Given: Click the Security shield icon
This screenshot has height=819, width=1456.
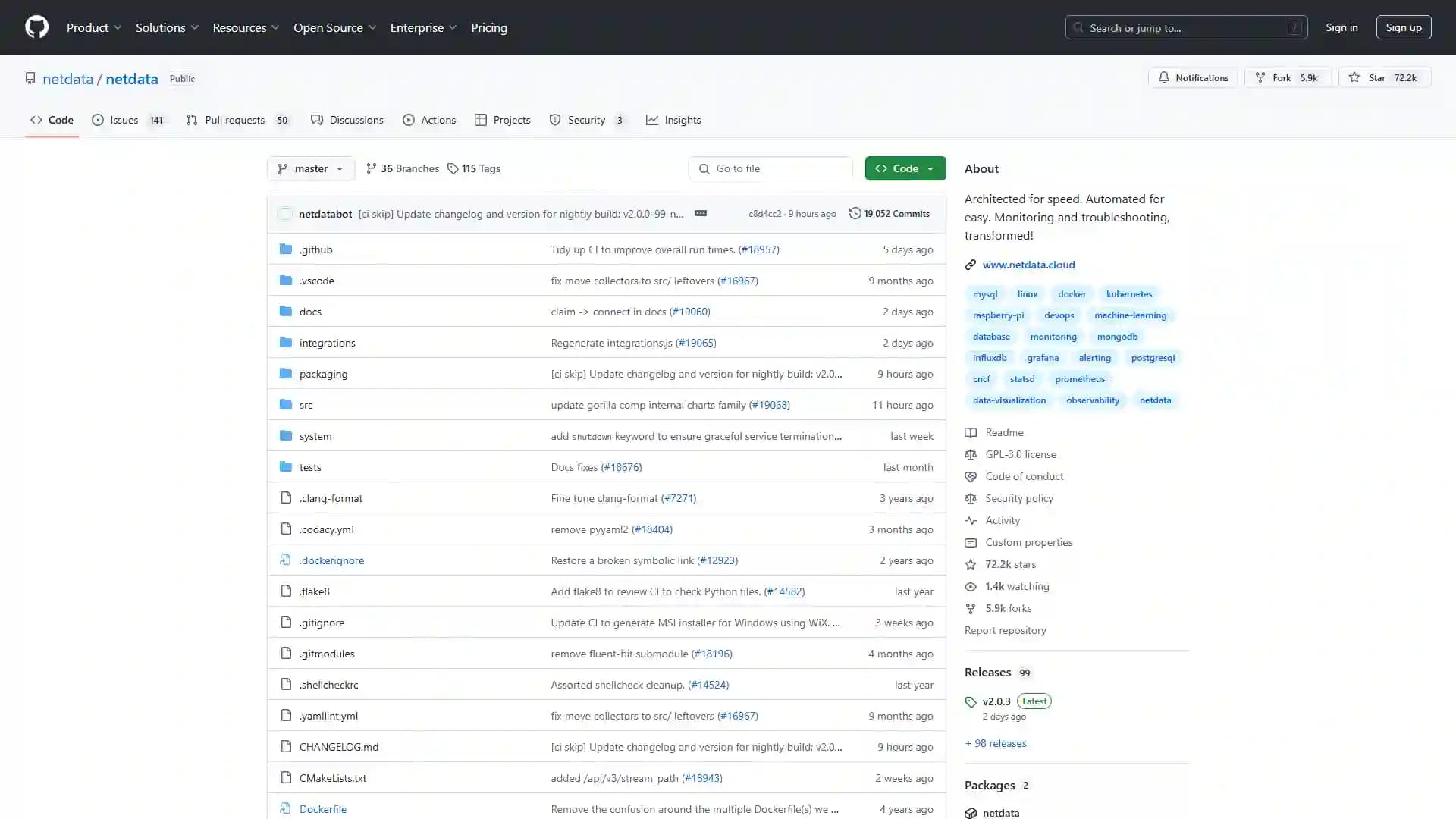Looking at the screenshot, I should pos(554,120).
